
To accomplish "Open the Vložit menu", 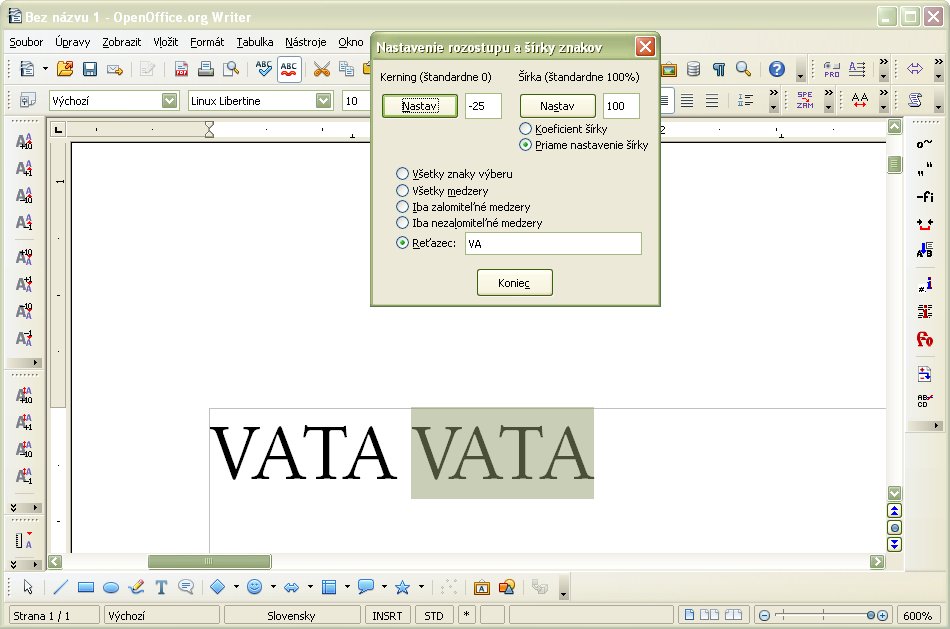I will [165, 42].
